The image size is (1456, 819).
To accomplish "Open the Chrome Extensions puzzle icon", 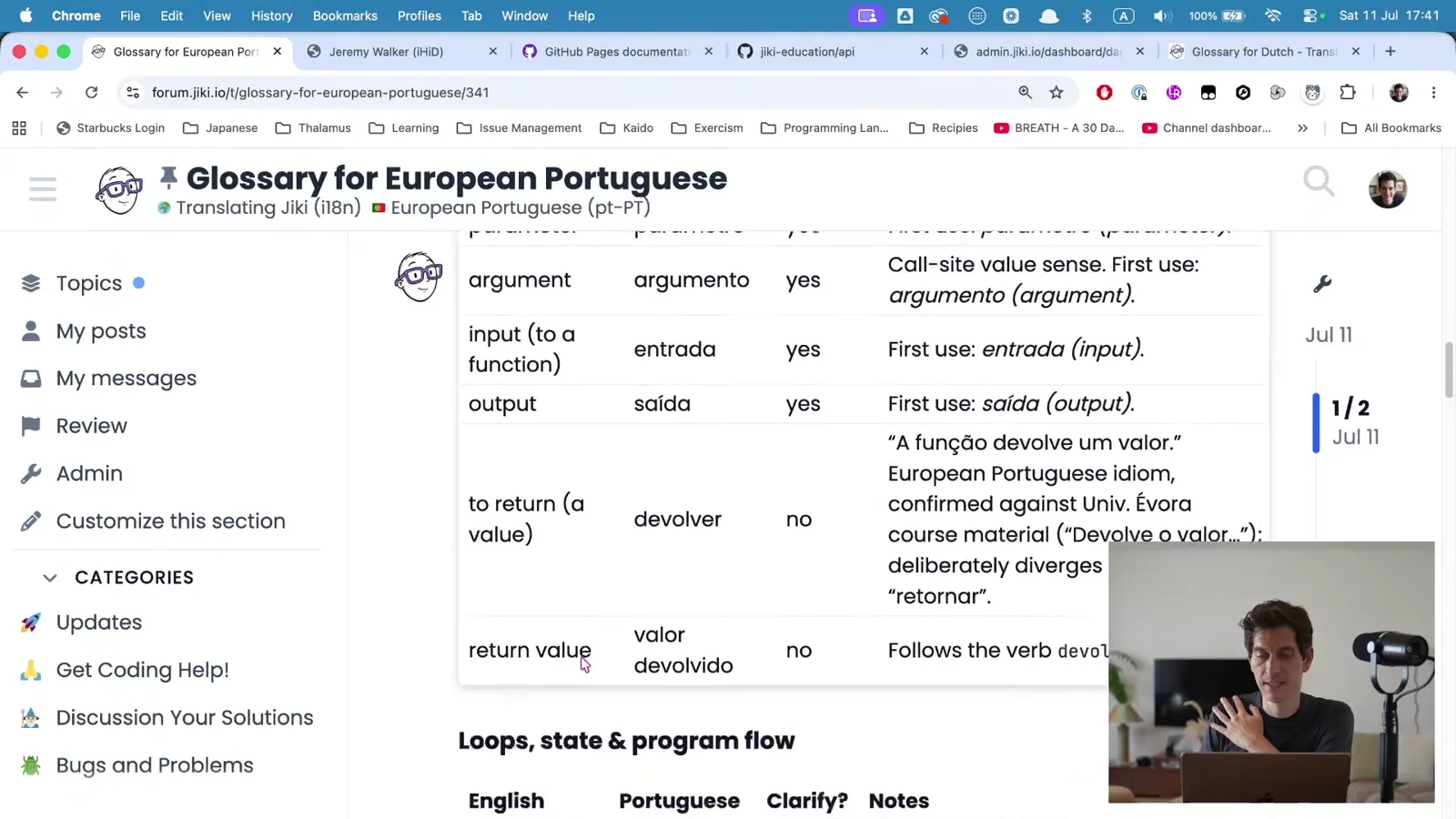I will click(1348, 92).
